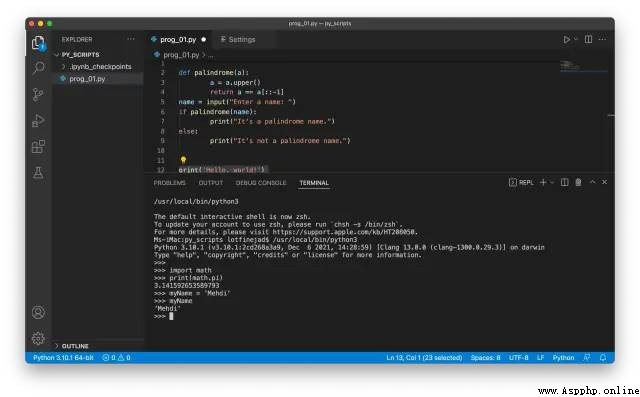
Task: Close the terminal panel
Action: 604,182
